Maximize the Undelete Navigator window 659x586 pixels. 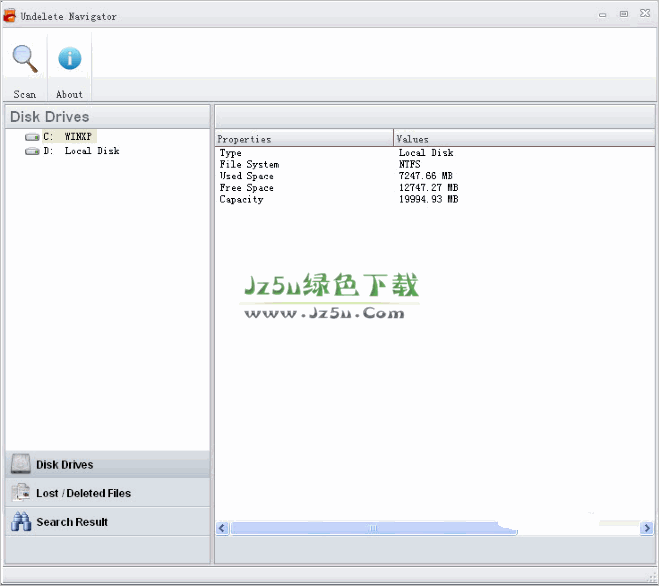click(624, 14)
